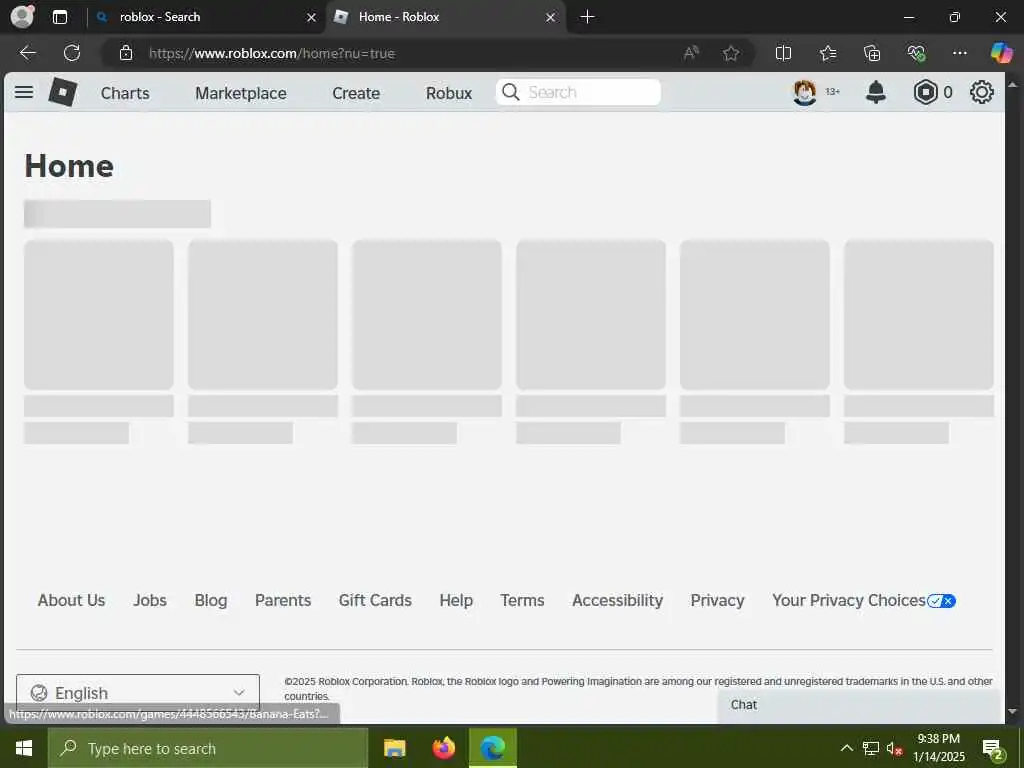
Task: Open the Parents page link
Action: tap(283, 600)
